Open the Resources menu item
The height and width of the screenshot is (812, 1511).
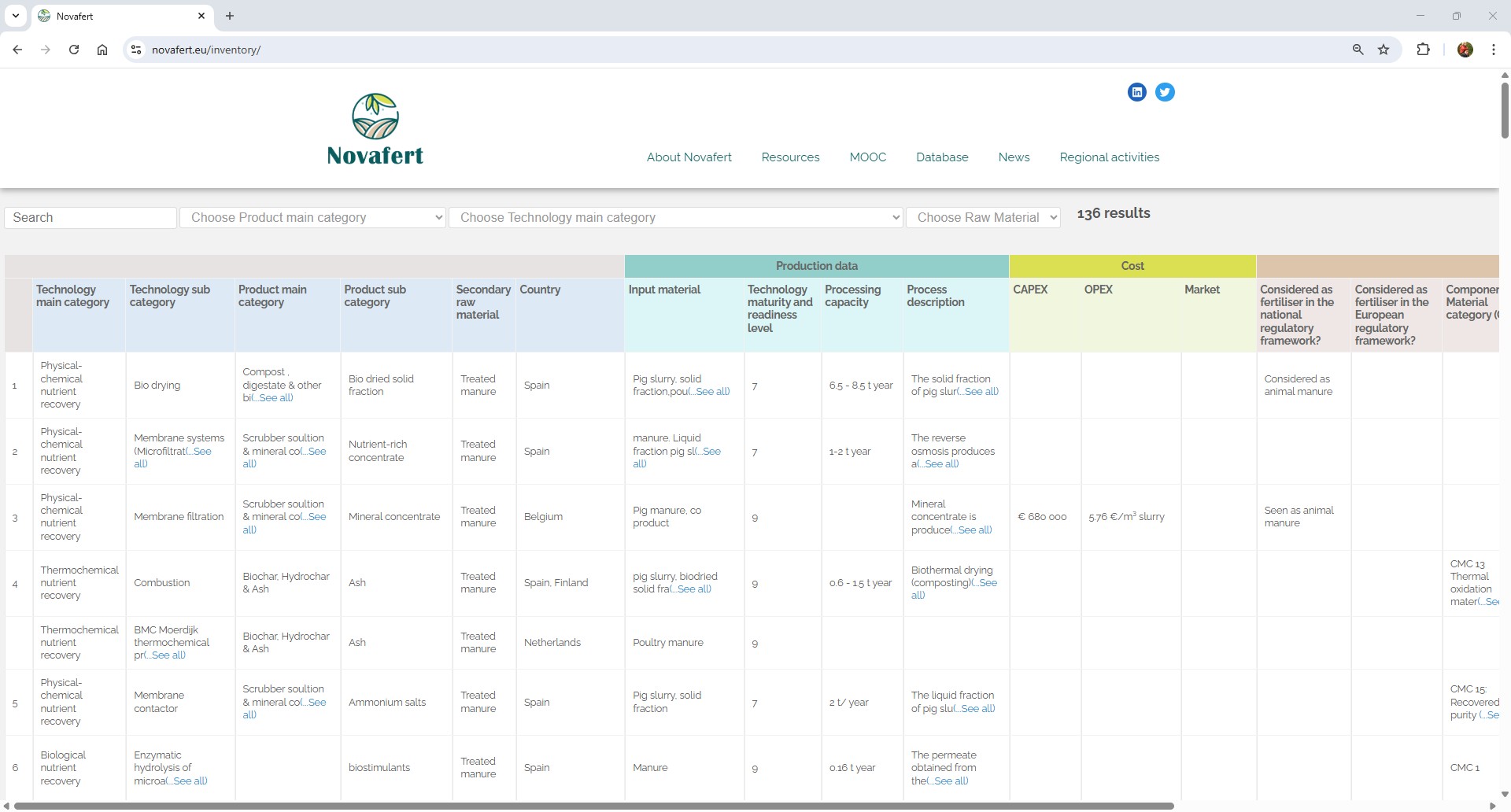(x=790, y=157)
